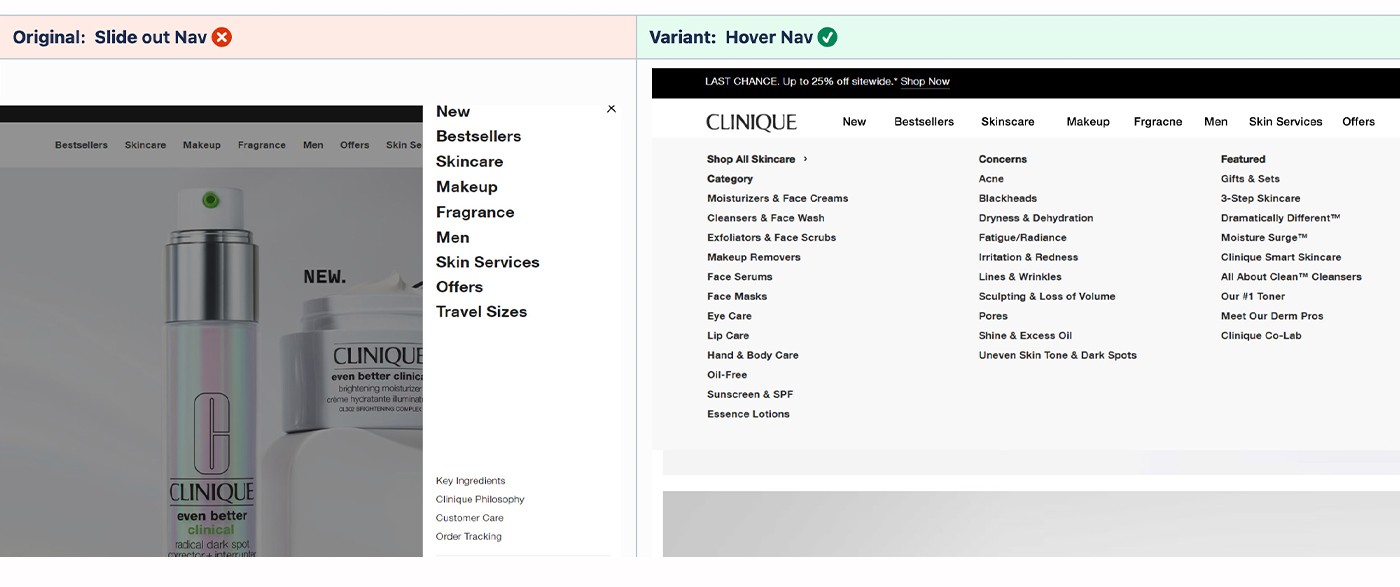Select Makeup in the hover nav top bar

[x=1088, y=122]
